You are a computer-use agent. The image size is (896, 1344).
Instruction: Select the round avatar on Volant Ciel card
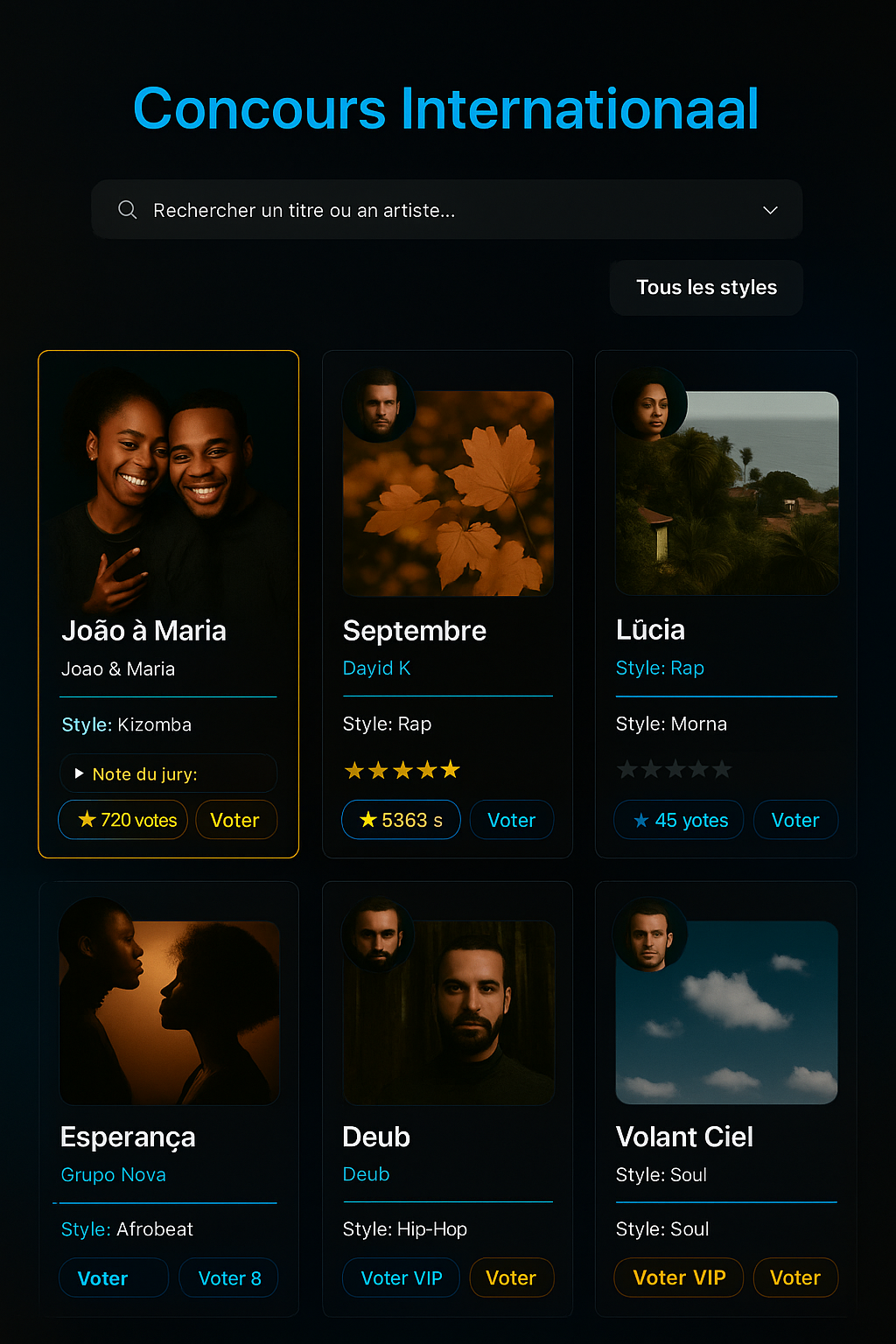650,935
